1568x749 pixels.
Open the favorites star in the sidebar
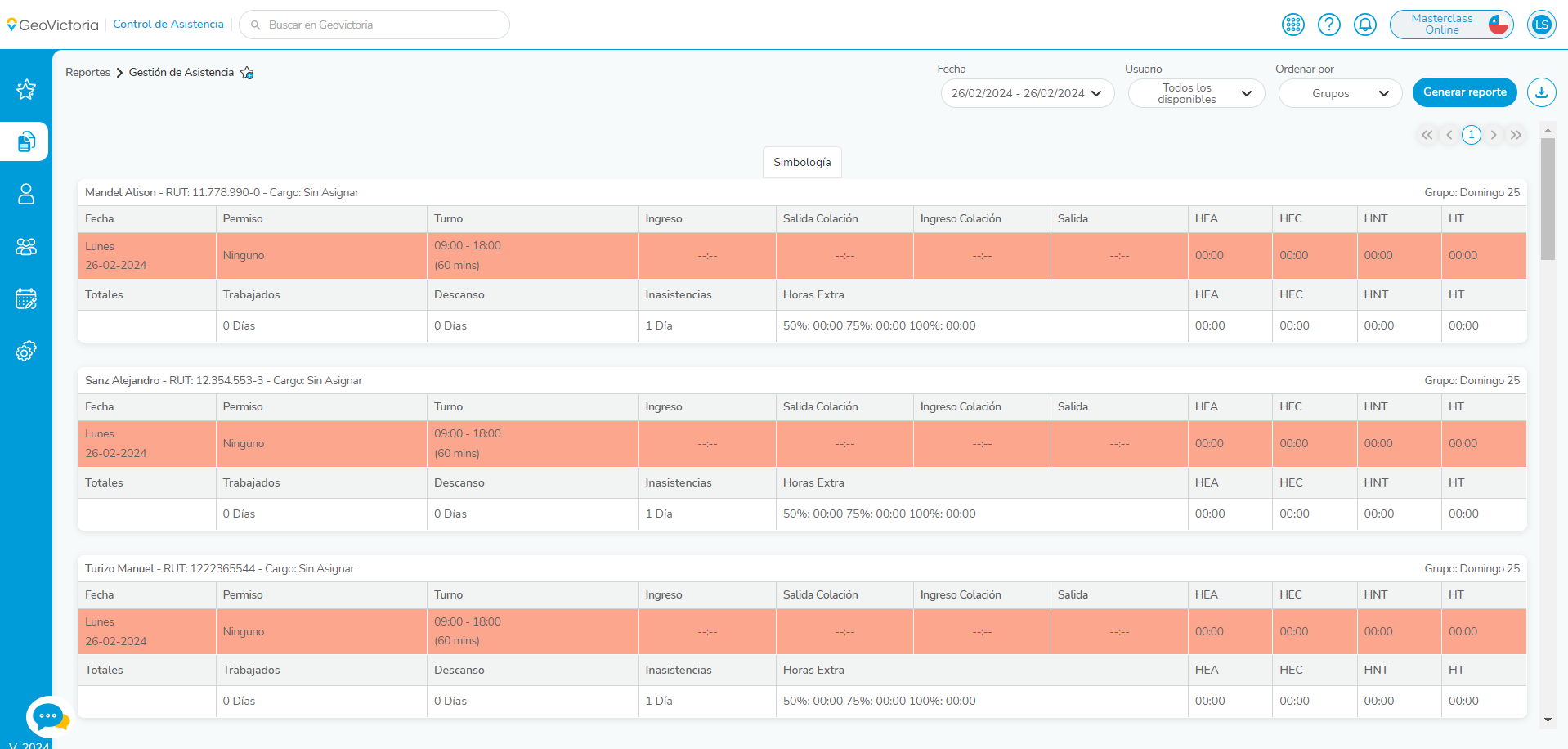(26, 89)
